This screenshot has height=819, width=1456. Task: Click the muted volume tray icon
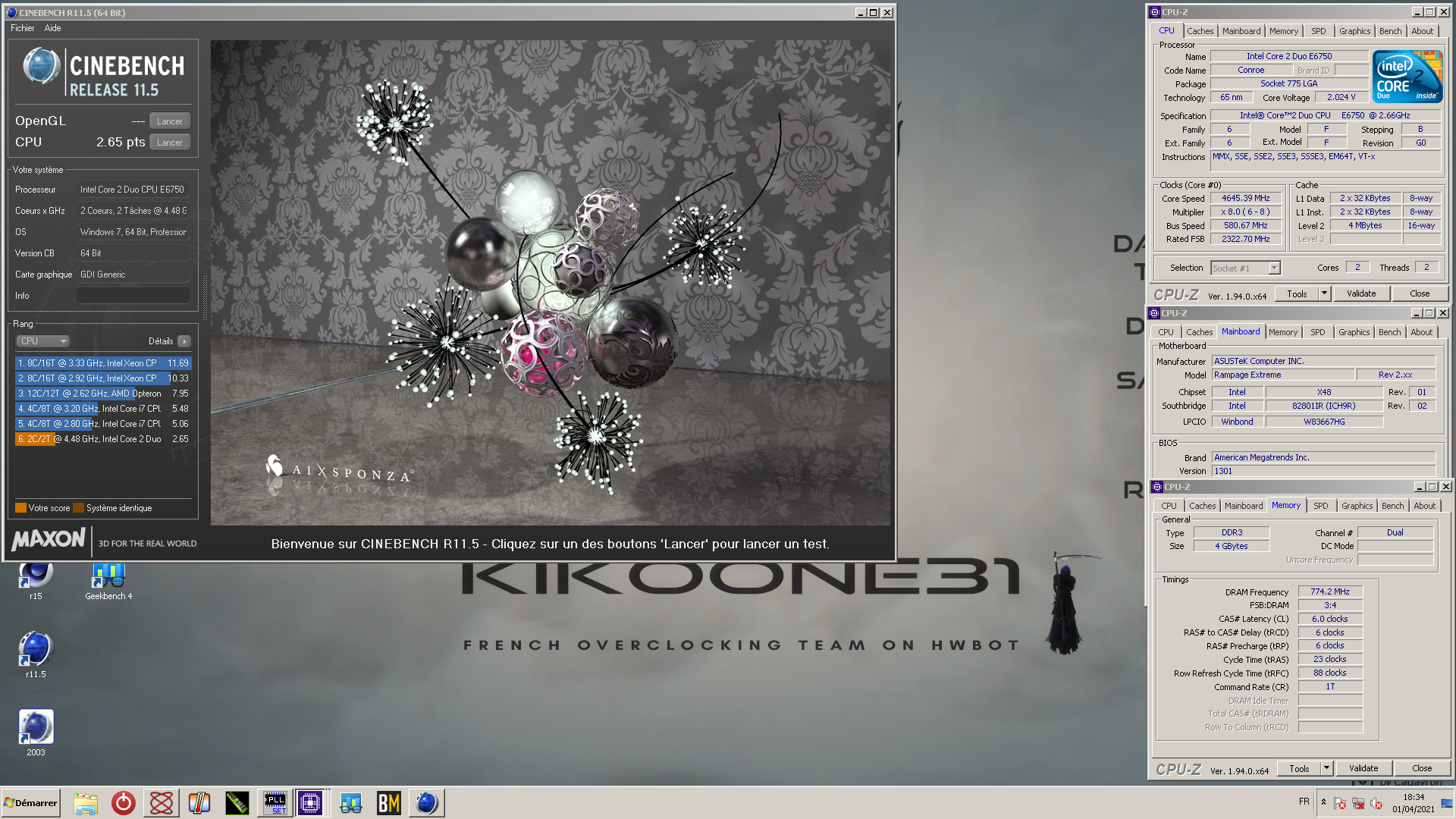[x=1376, y=803]
